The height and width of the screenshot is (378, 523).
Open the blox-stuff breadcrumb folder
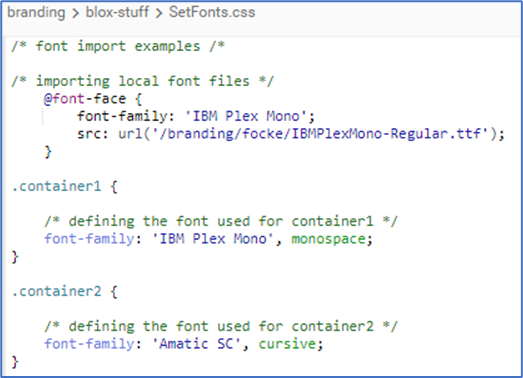pos(117,12)
